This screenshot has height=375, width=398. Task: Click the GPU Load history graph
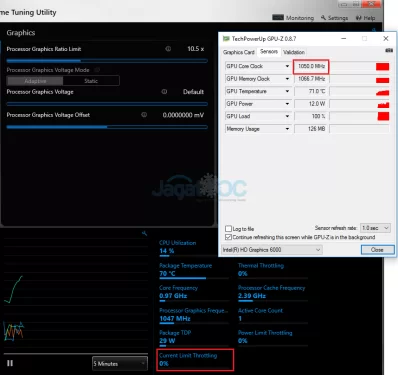coord(359,116)
